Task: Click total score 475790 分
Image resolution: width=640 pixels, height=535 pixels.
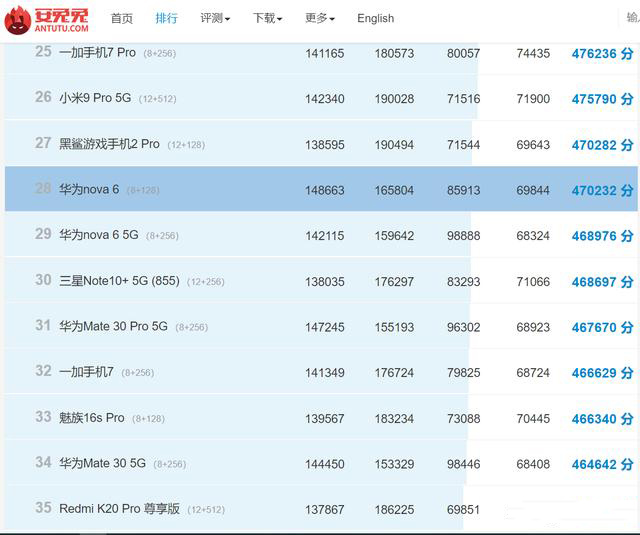Action: click(602, 99)
